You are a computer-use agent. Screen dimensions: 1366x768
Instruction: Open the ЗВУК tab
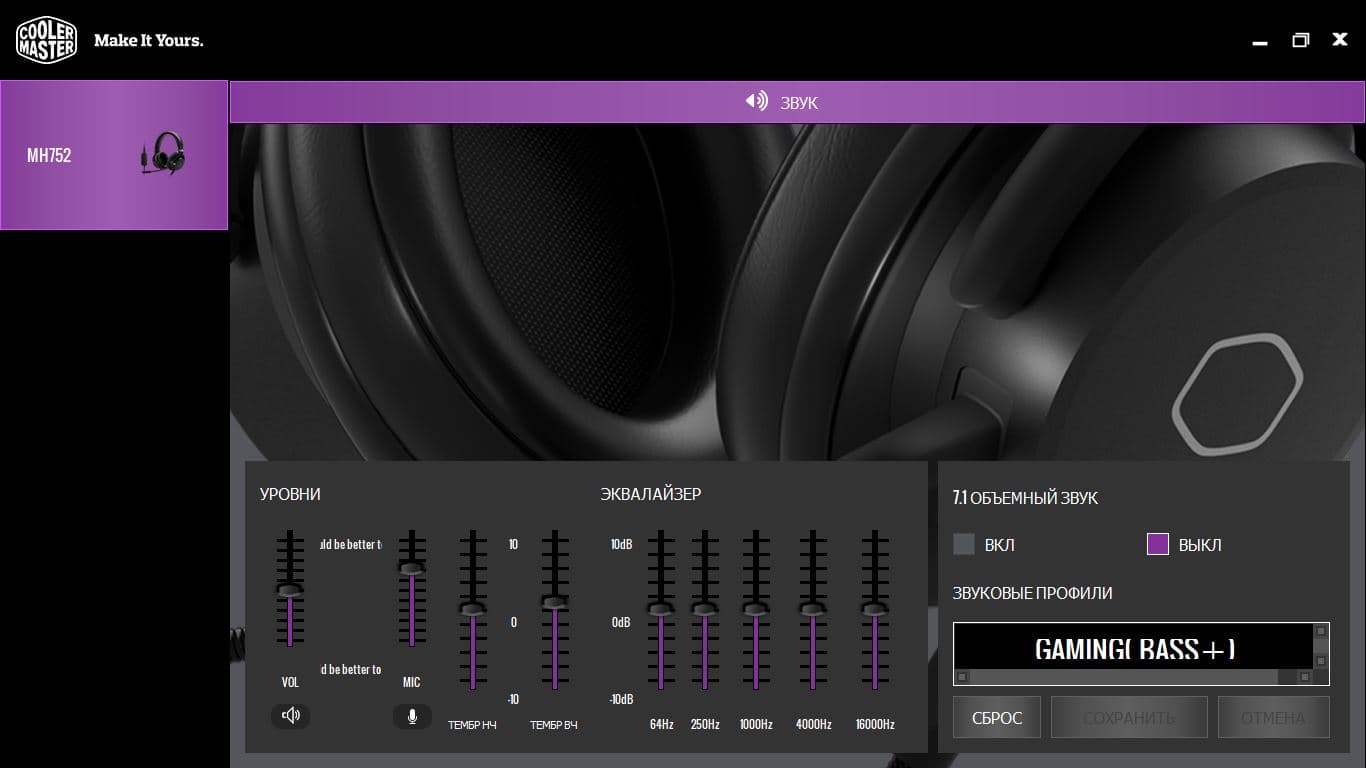(x=797, y=102)
